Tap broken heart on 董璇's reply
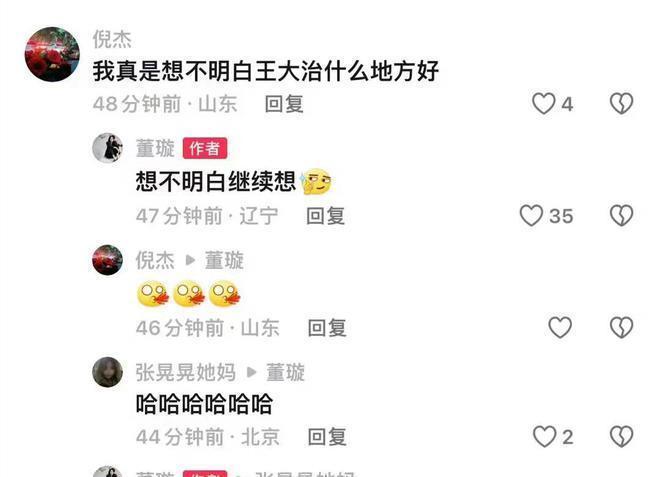Viewport: 660px width, 477px height. tap(621, 216)
